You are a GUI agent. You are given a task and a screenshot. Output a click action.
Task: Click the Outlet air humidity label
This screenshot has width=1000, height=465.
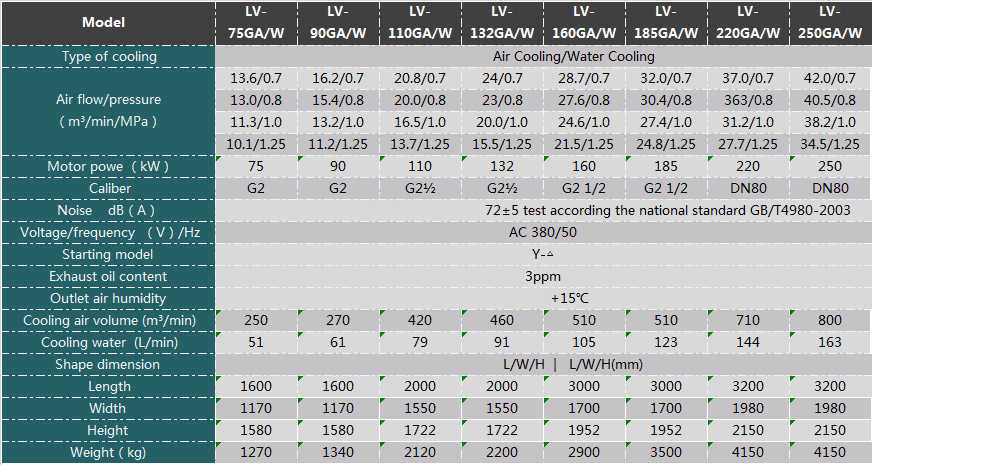108,299
